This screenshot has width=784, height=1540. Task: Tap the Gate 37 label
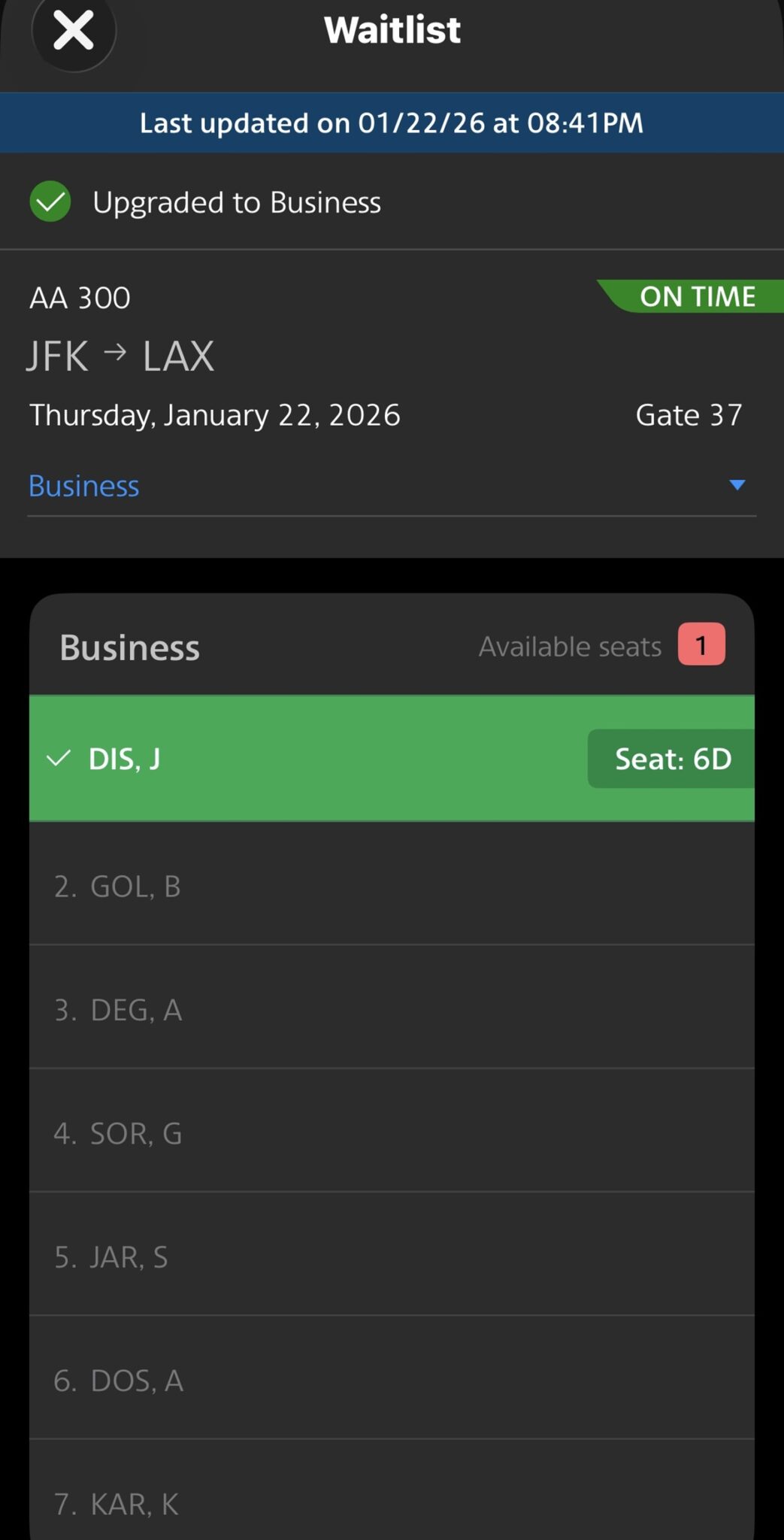click(x=689, y=415)
